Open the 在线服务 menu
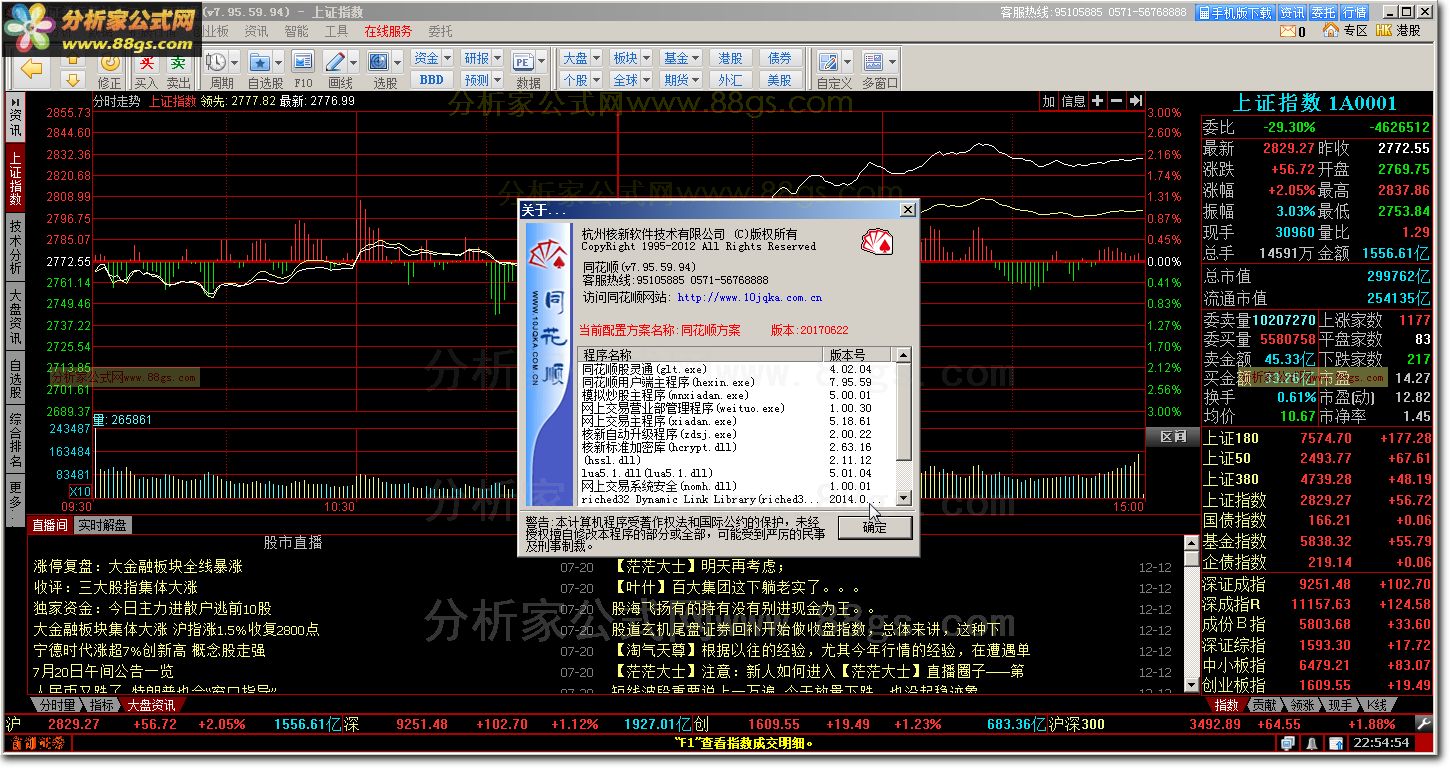1451x768 pixels. (x=388, y=32)
